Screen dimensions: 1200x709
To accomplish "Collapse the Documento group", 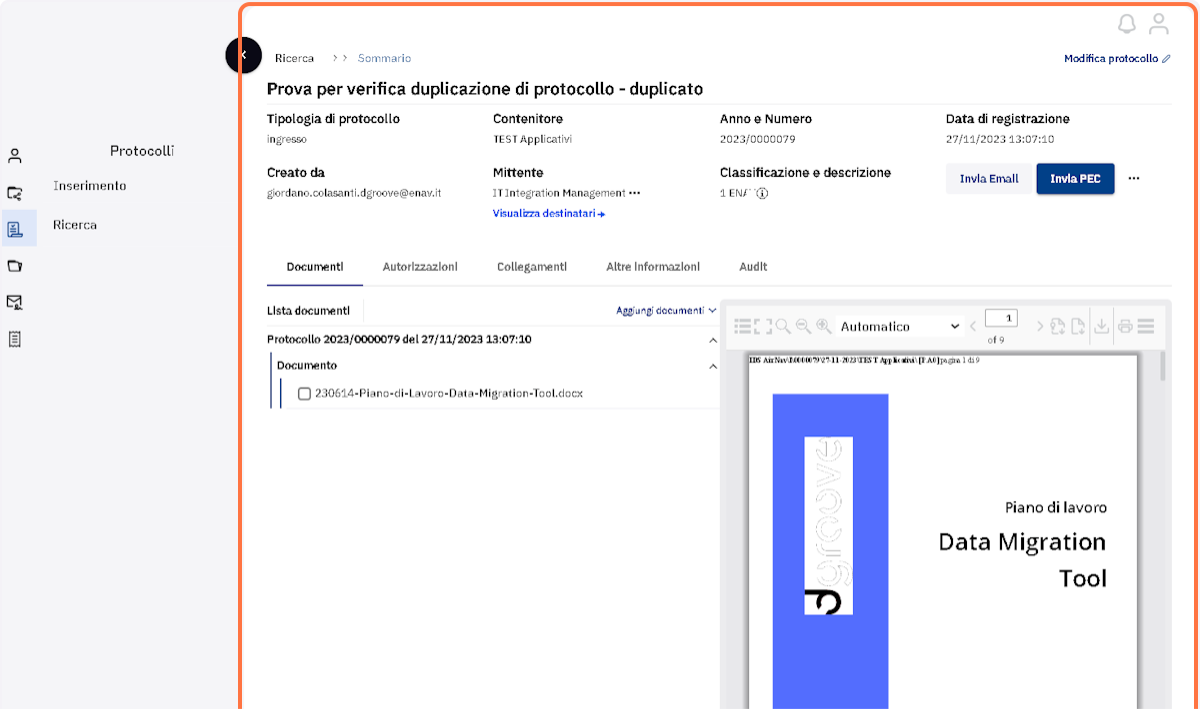I will (713, 366).
